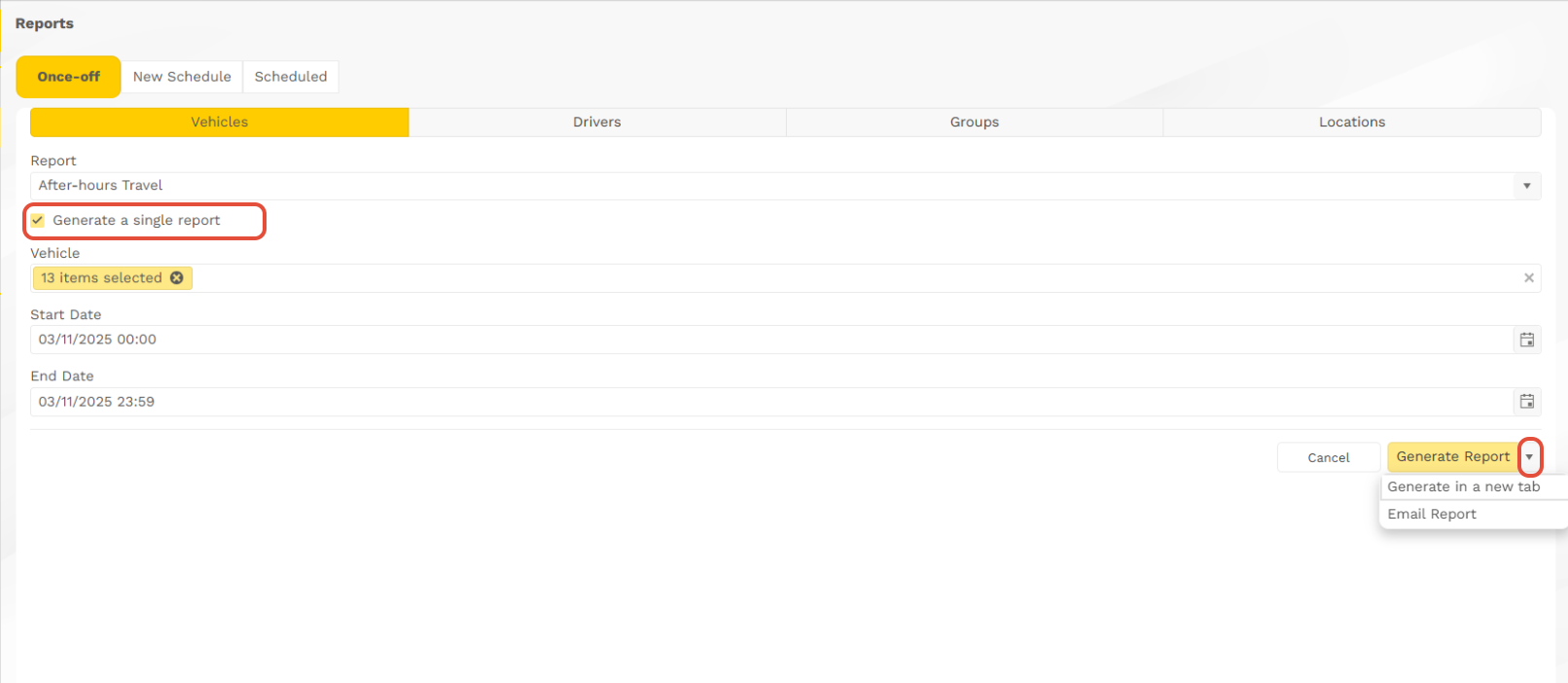Click the Generate Report button
This screenshot has height=683, width=1568.
point(1453,456)
